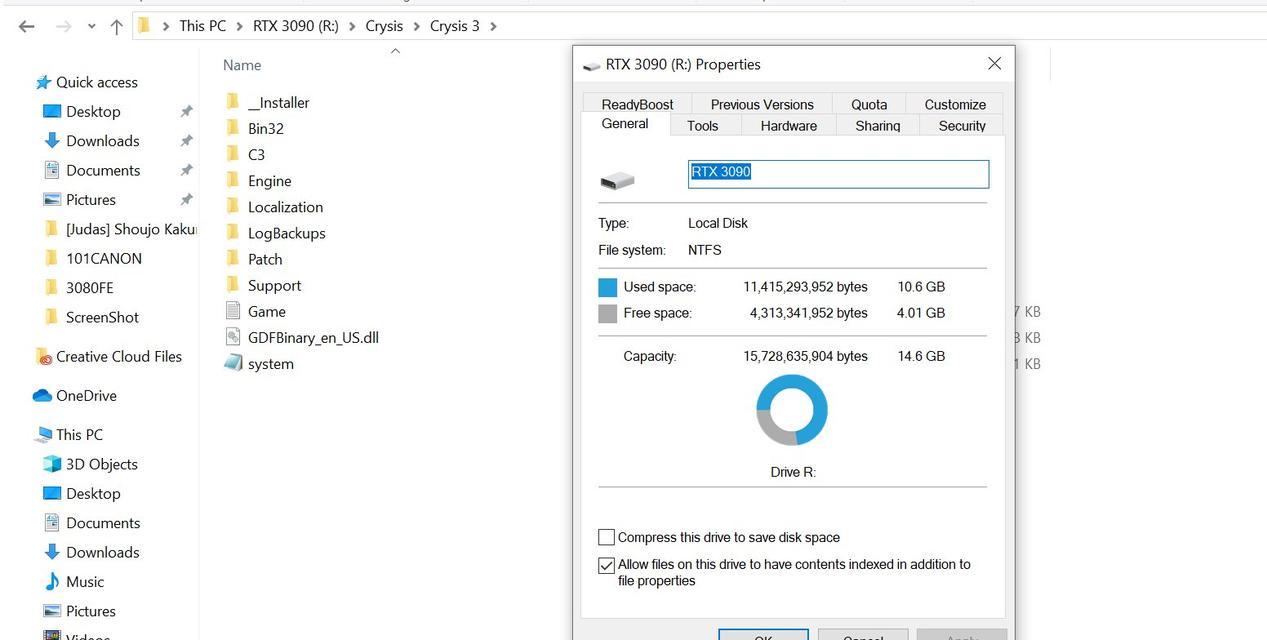Go back using the Explorer back arrow
The height and width of the screenshot is (640, 1267).
tap(27, 26)
